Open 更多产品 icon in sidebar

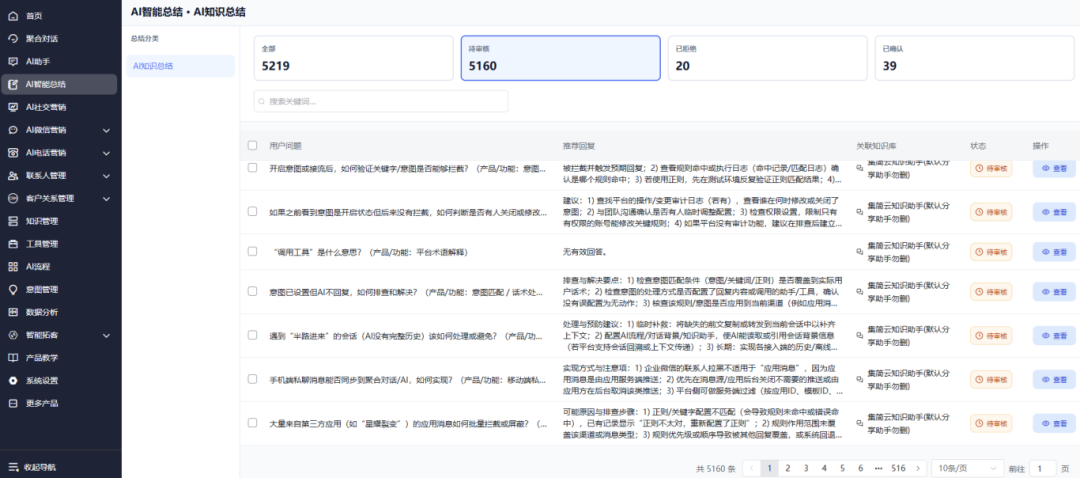click(x=12, y=403)
